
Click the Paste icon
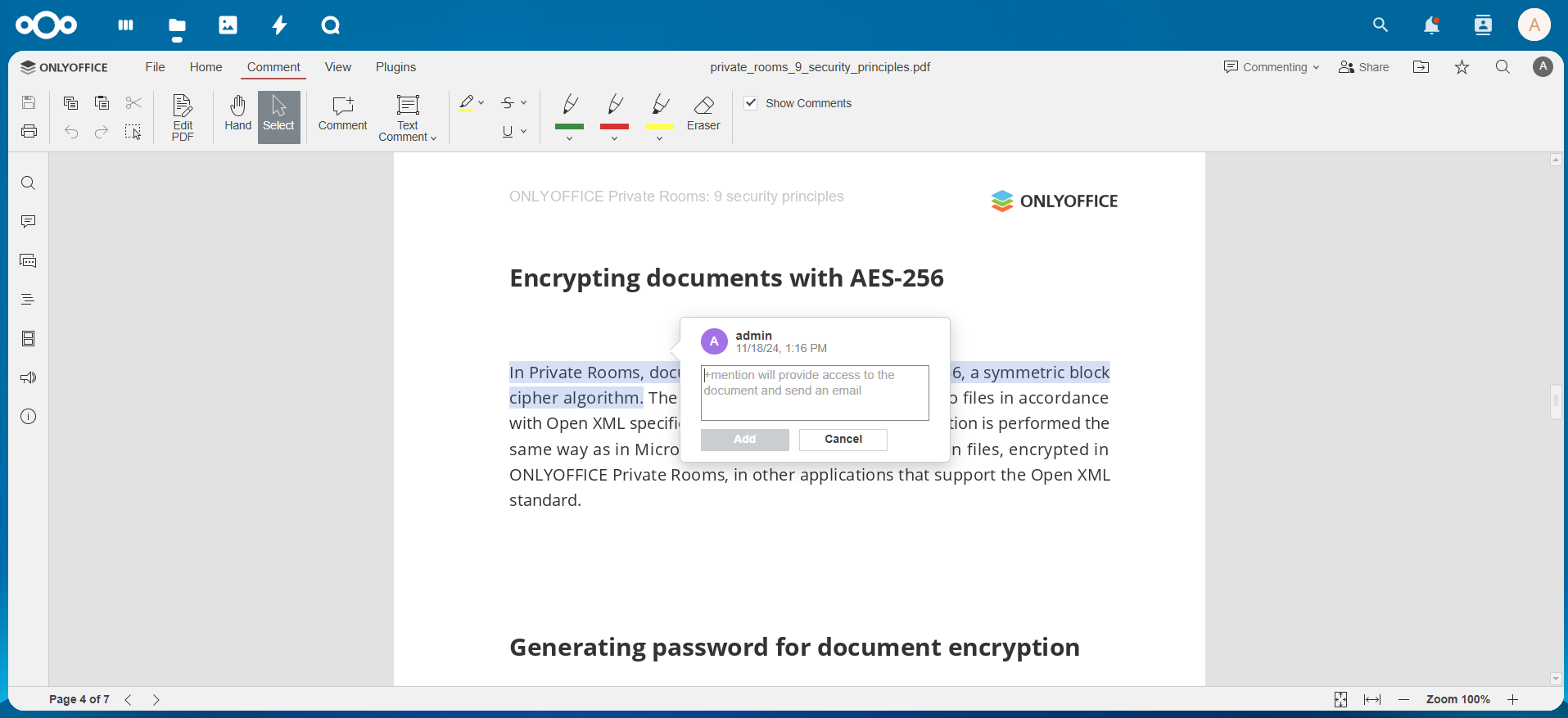[x=102, y=102]
